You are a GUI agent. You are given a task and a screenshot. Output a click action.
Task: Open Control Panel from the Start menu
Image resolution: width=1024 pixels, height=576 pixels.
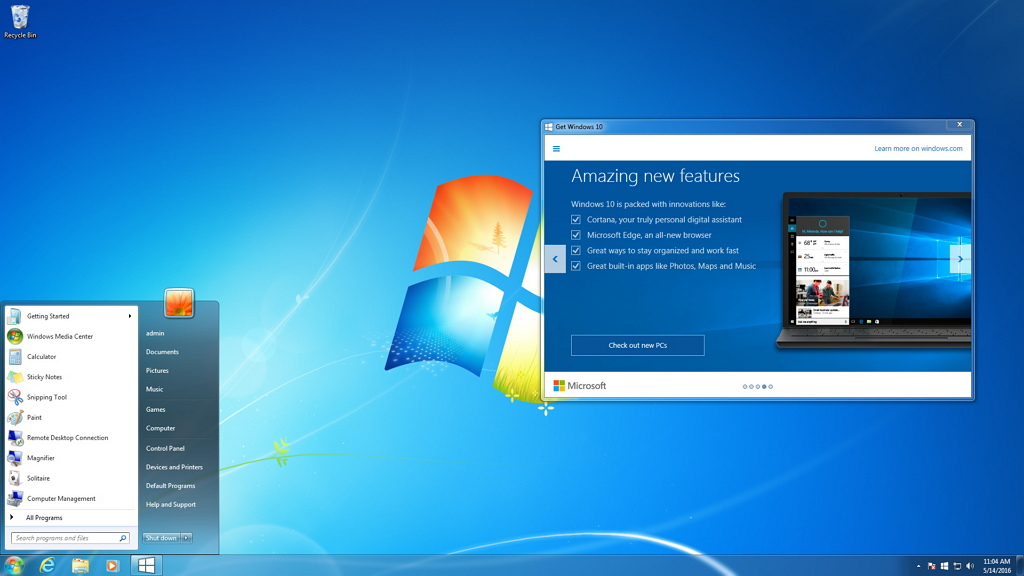[x=165, y=448]
